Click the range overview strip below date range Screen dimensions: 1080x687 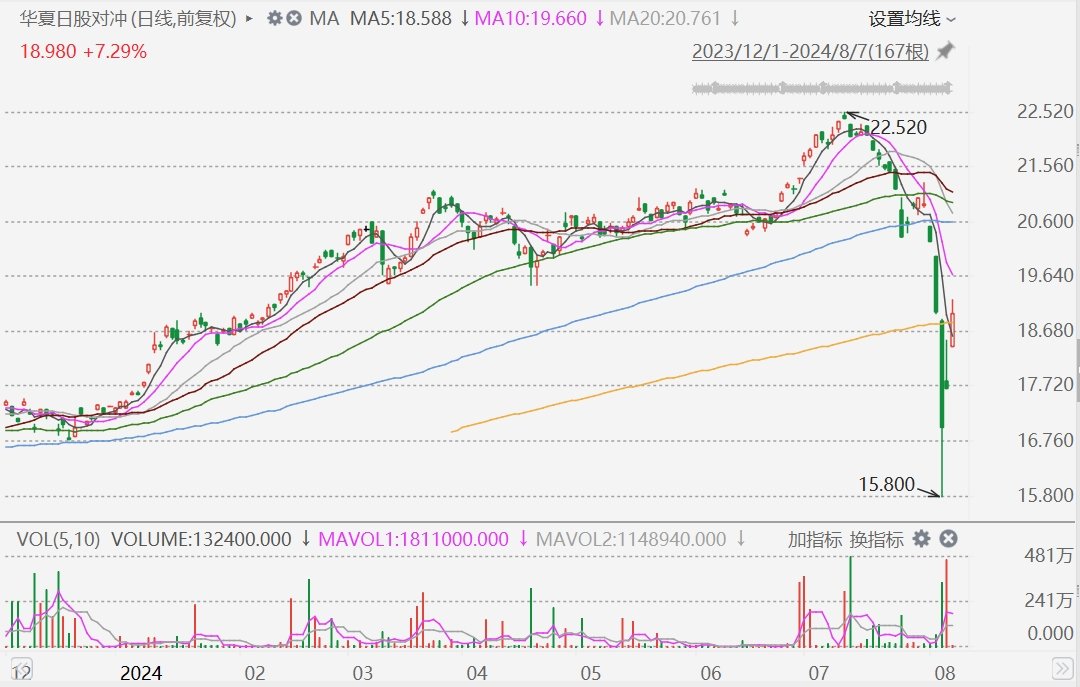822,88
